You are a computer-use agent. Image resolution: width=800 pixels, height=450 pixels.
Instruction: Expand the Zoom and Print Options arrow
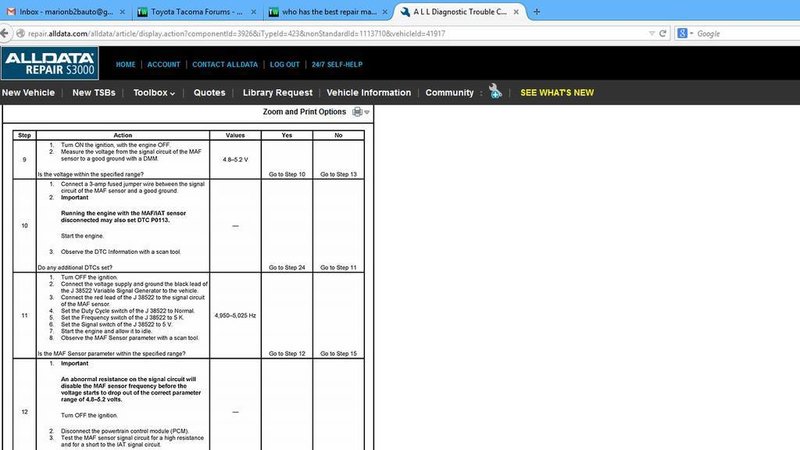(367, 112)
